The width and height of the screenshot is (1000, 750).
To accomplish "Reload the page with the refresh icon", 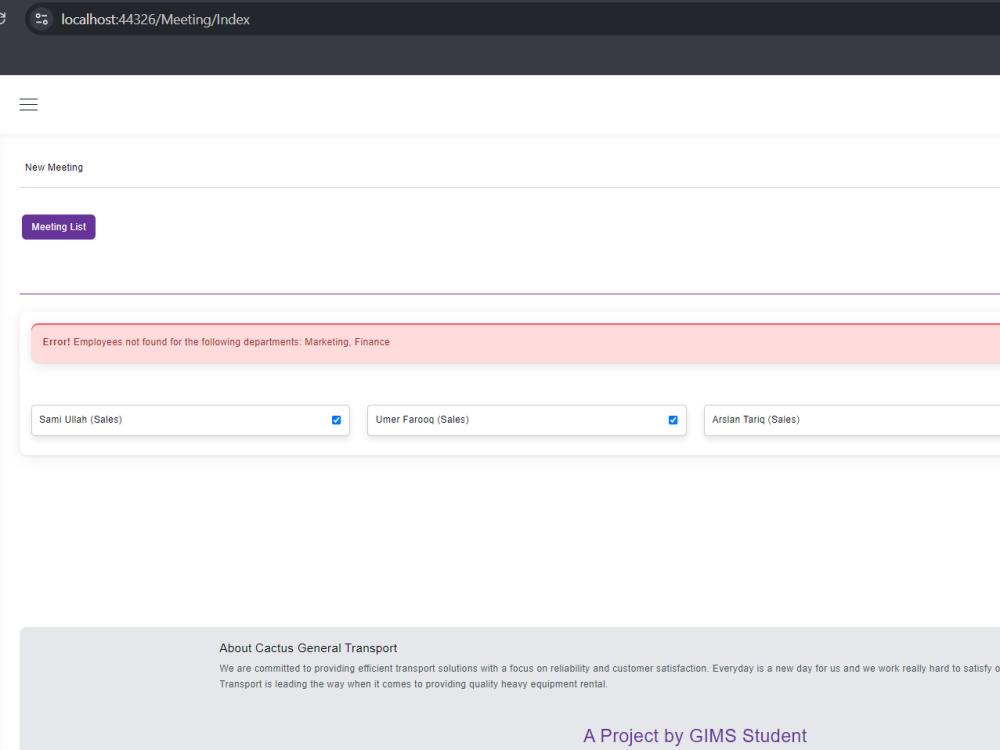I will click(3, 19).
